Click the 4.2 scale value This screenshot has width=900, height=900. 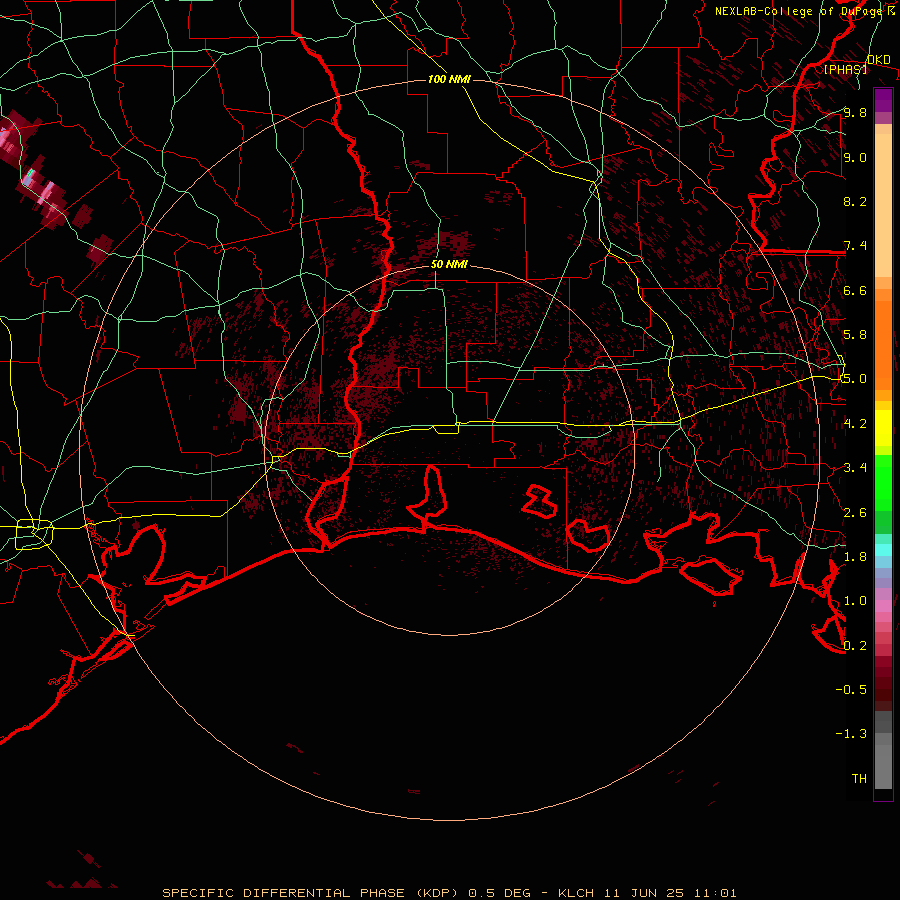[855, 424]
